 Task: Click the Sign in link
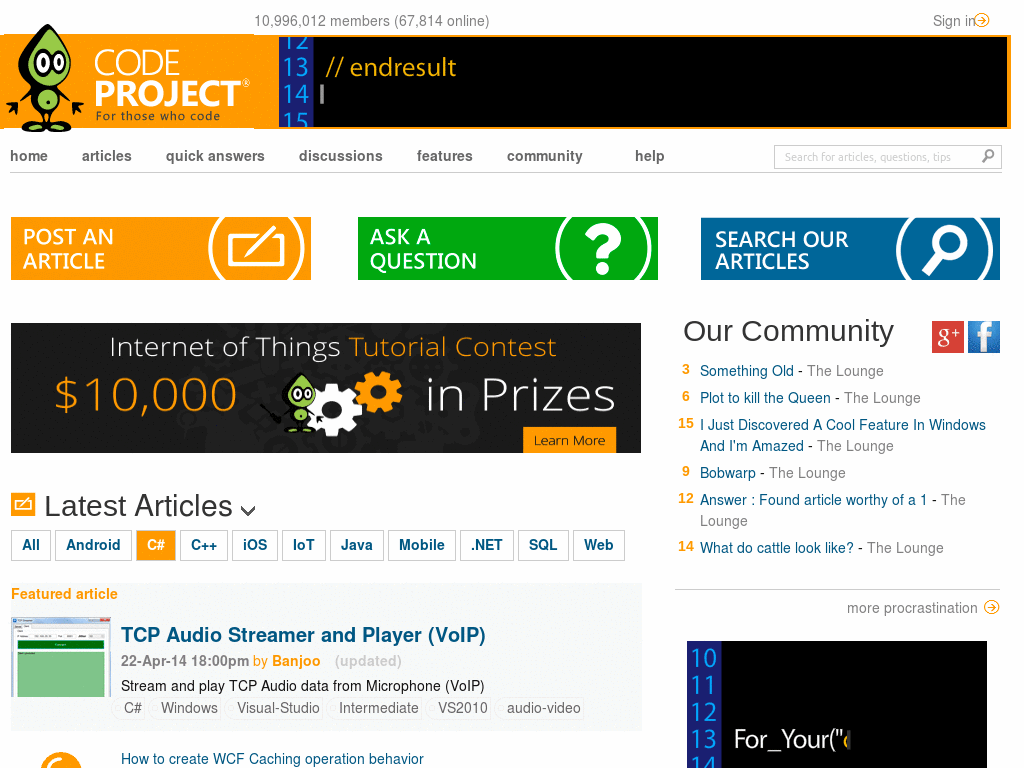pyautogui.click(x=953, y=21)
